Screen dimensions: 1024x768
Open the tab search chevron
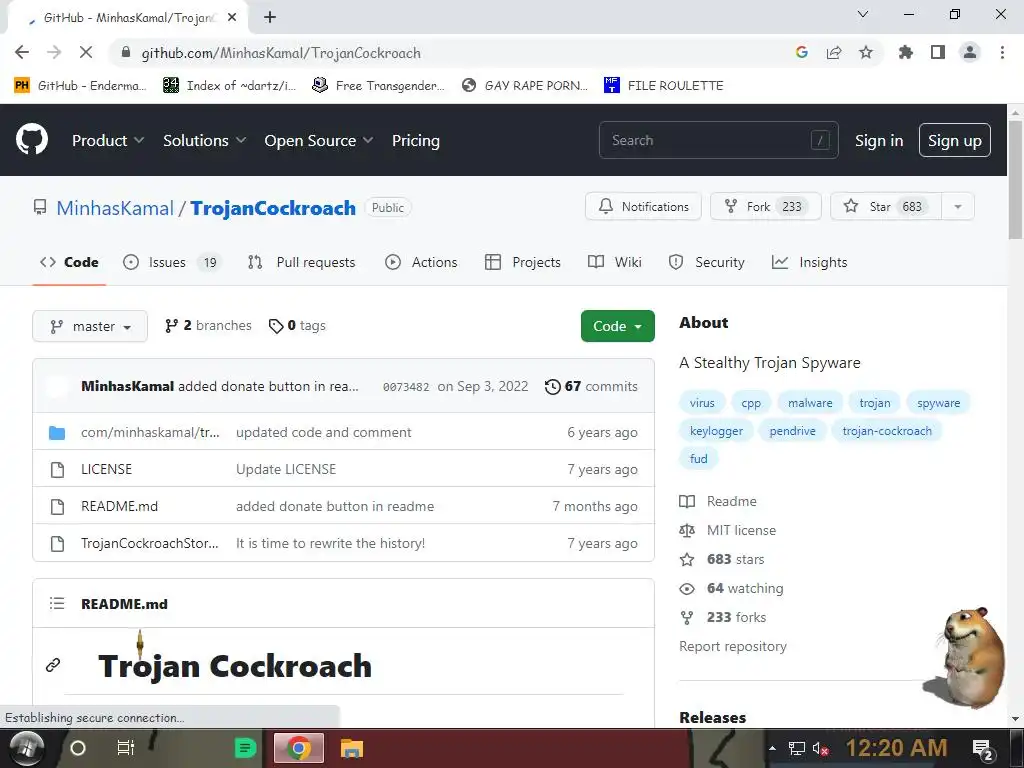[863, 14]
